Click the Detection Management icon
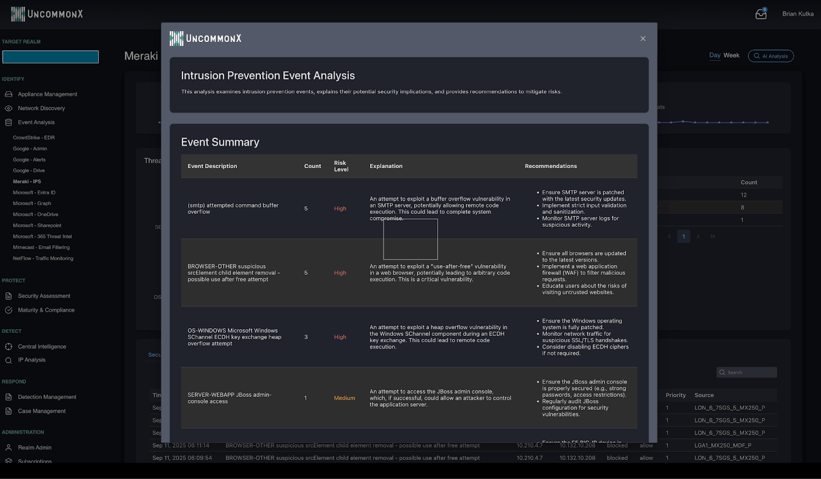The image size is (821, 479). click(9, 397)
